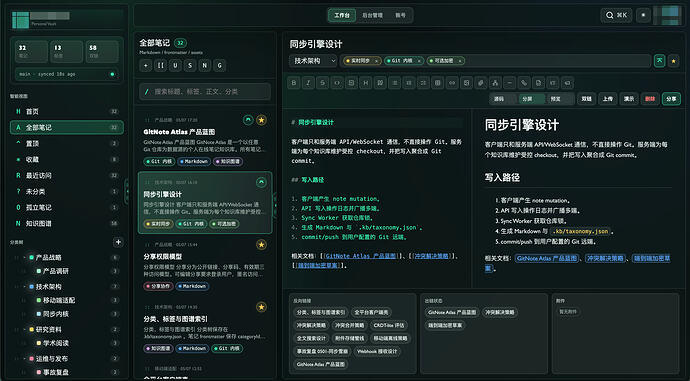The height and width of the screenshot is (381, 690).
Task: Collapse the 运维与发布 category tree
Action: tap(25, 359)
